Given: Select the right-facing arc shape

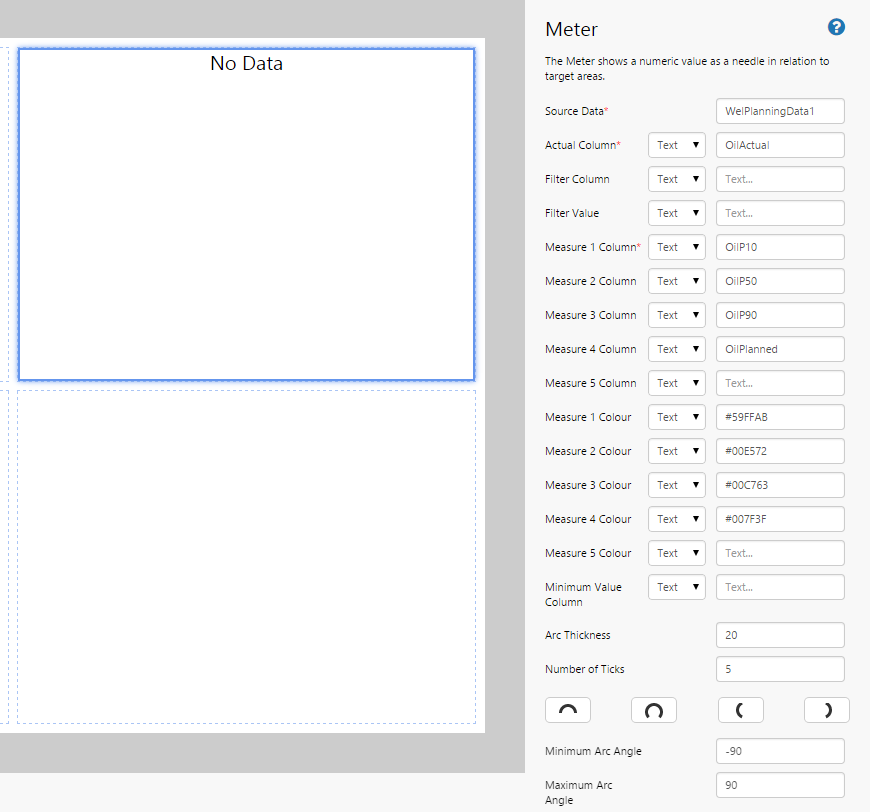Looking at the screenshot, I should pos(827,710).
